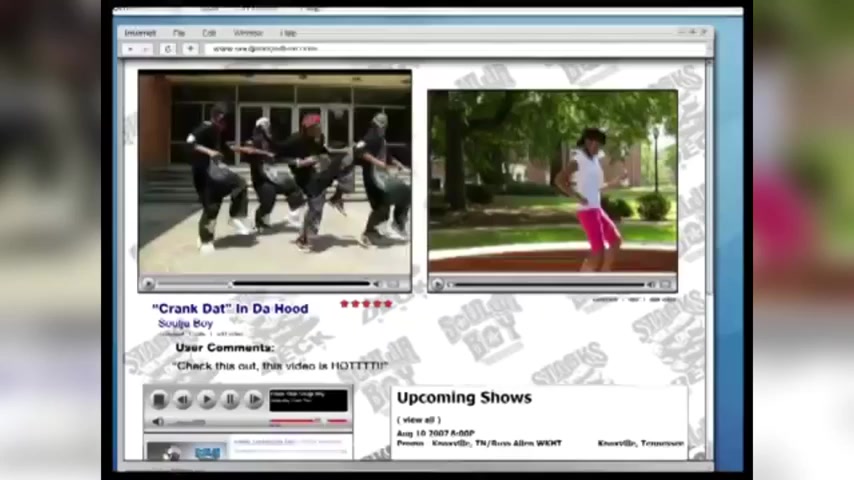Click the browser forward arrow button
Image resolution: width=854 pixels, height=480 pixels.
pyautogui.click(x=146, y=49)
